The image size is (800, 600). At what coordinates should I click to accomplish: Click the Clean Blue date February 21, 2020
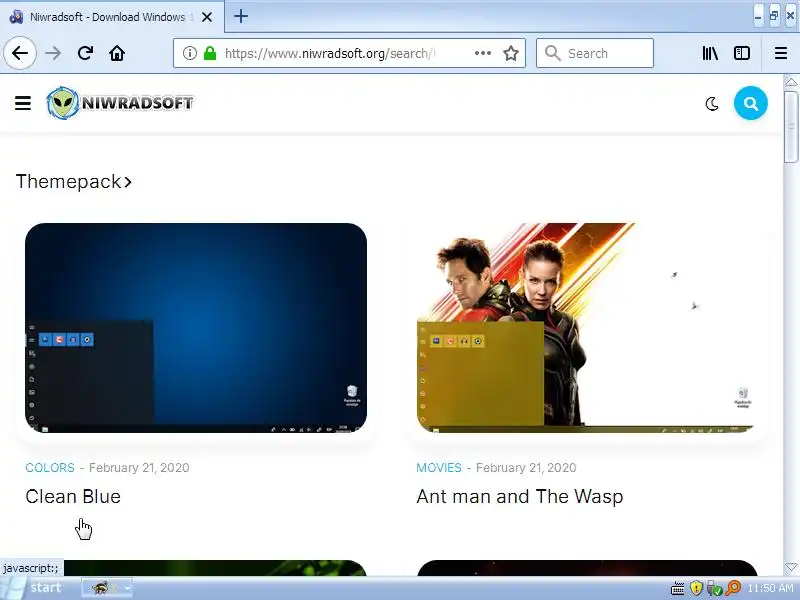[139, 468]
